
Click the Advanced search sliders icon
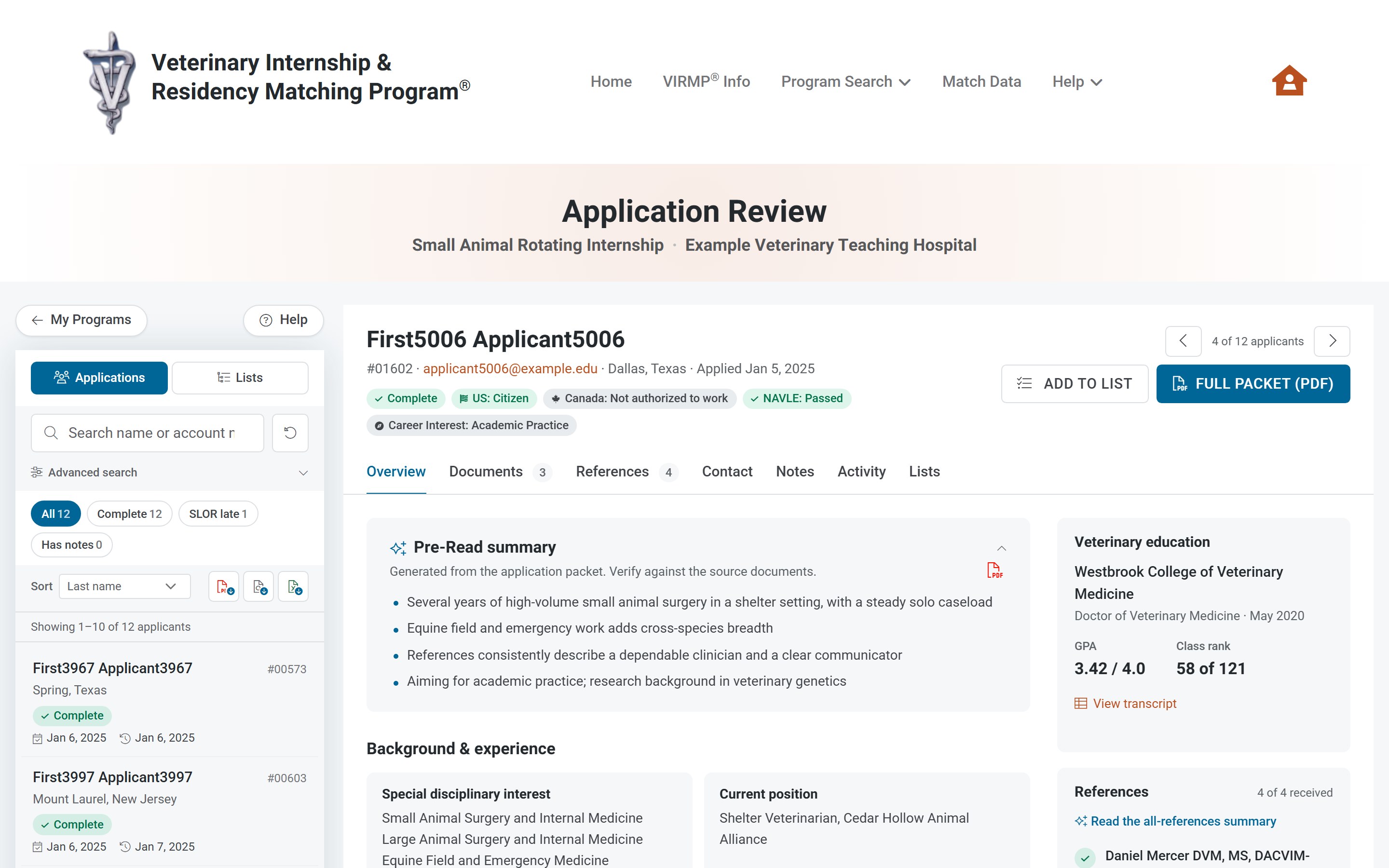[x=37, y=473]
